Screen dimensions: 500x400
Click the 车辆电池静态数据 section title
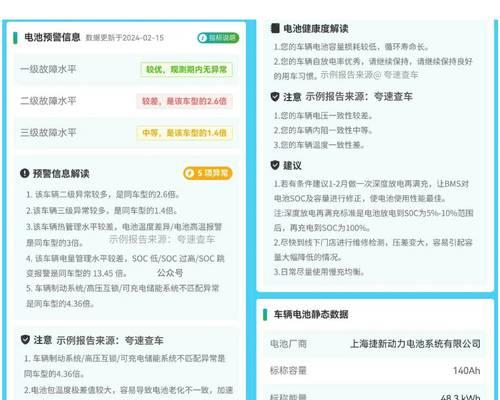pyautogui.click(x=311, y=314)
